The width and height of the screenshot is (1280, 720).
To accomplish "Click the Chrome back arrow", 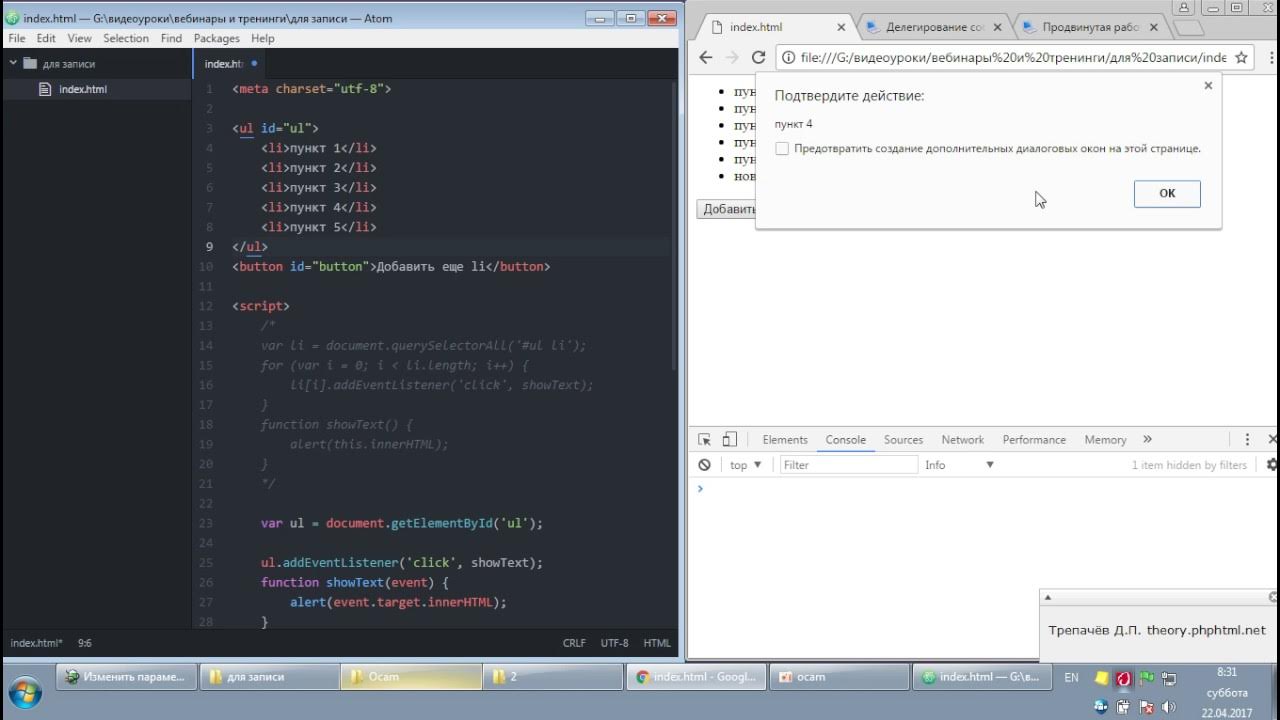I will [x=705, y=57].
